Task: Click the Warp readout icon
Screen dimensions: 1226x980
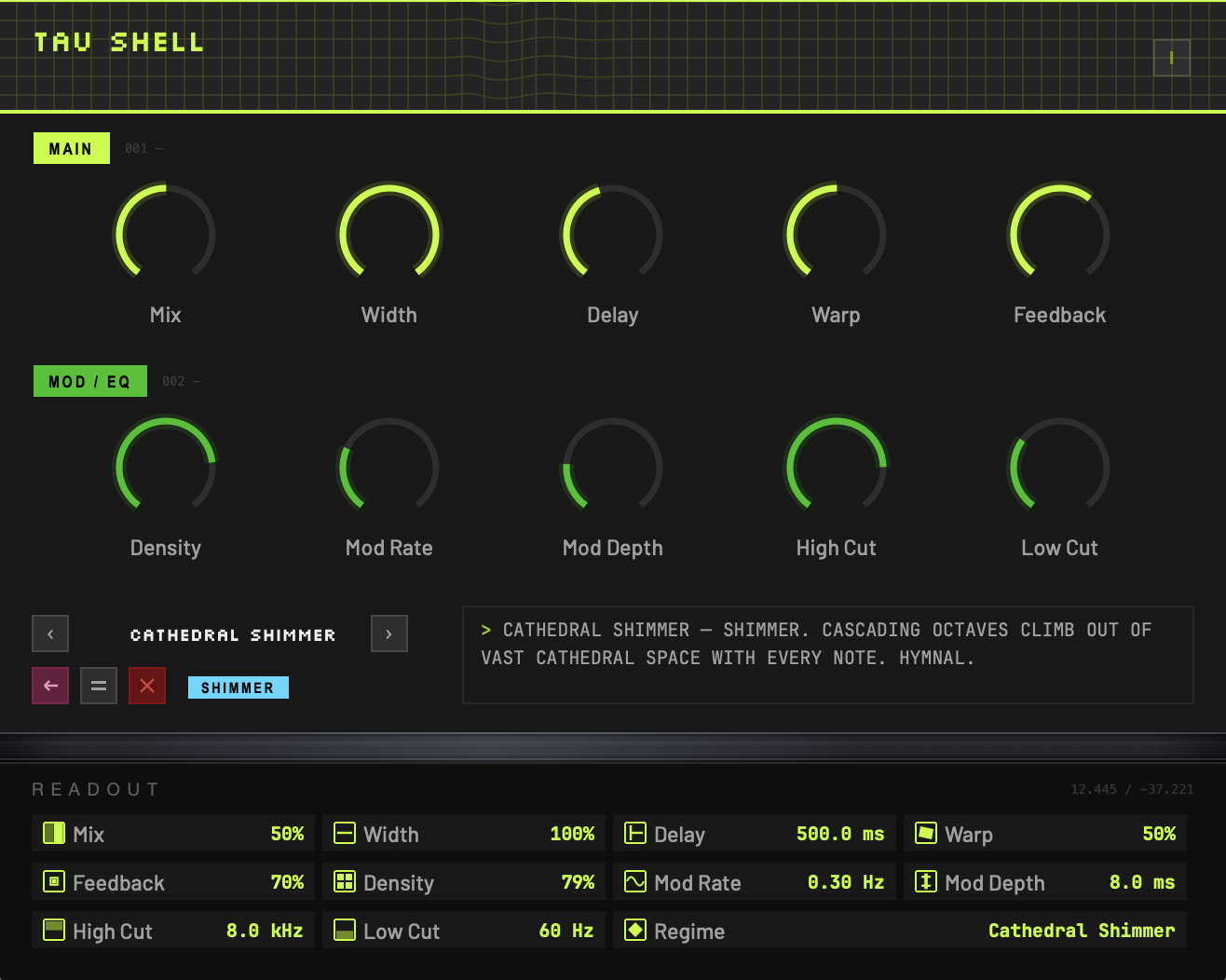Action: [926, 833]
